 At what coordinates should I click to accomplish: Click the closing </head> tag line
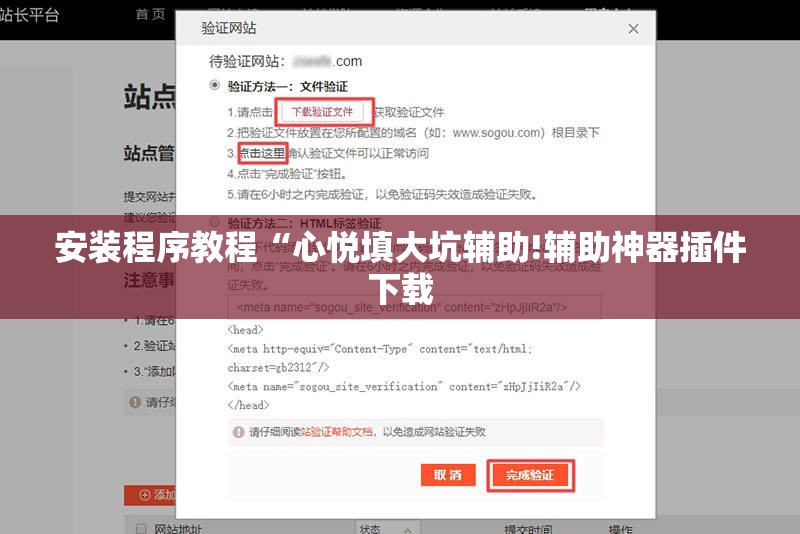click(x=248, y=405)
